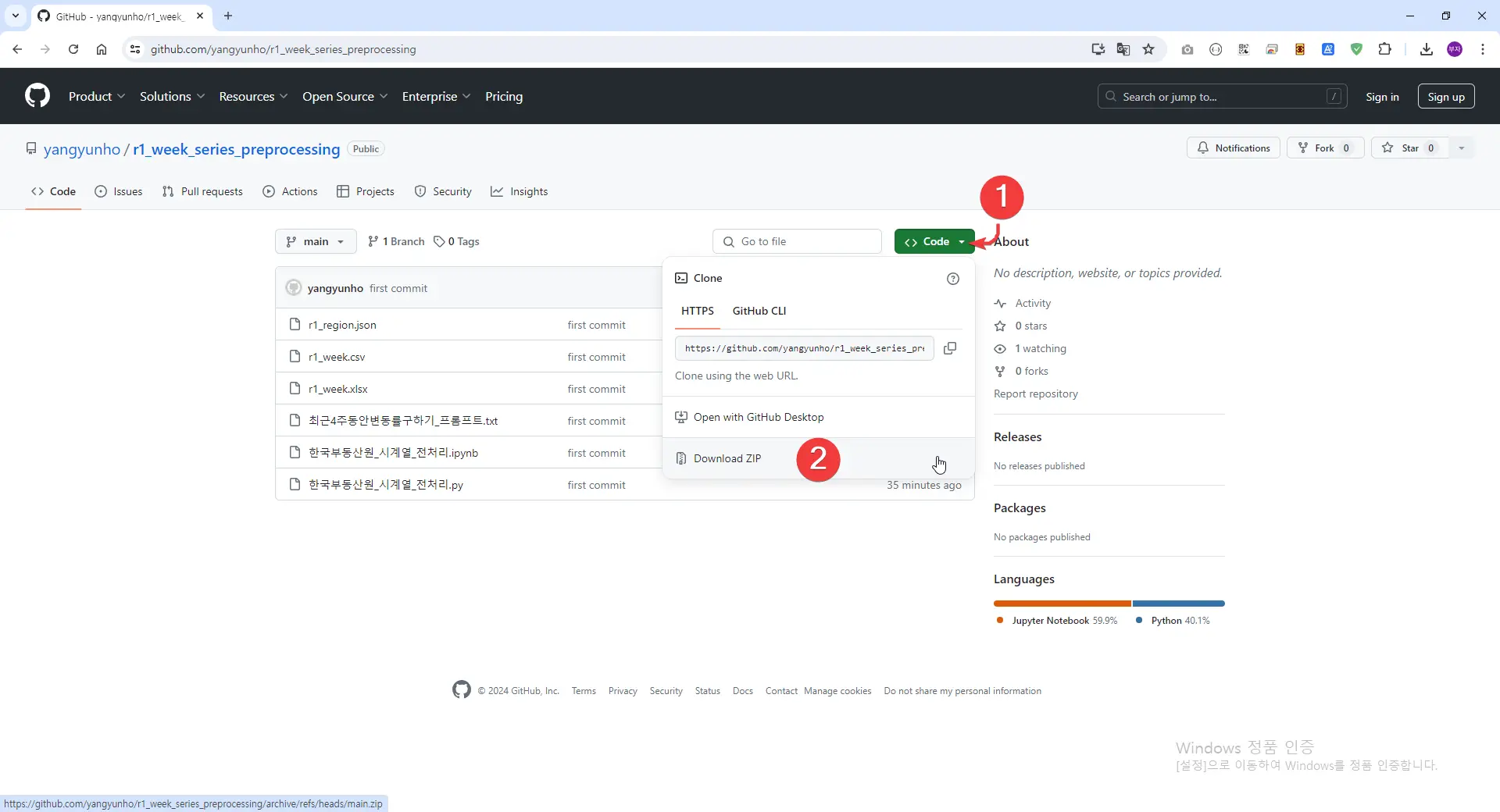Open r1_week_series_preprocessing repository link
The width and height of the screenshot is (1500, 812).
[237, 149]
